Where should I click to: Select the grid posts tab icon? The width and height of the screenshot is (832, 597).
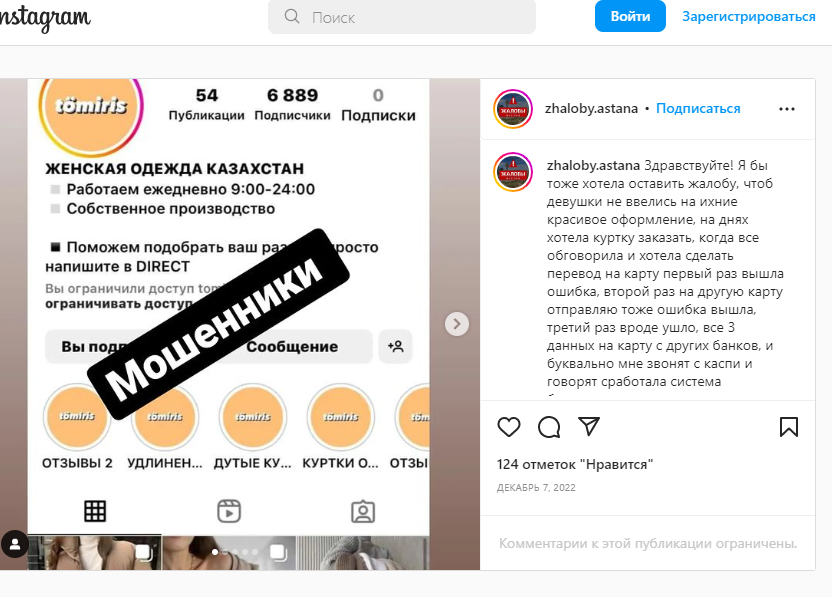pos(95,511)
